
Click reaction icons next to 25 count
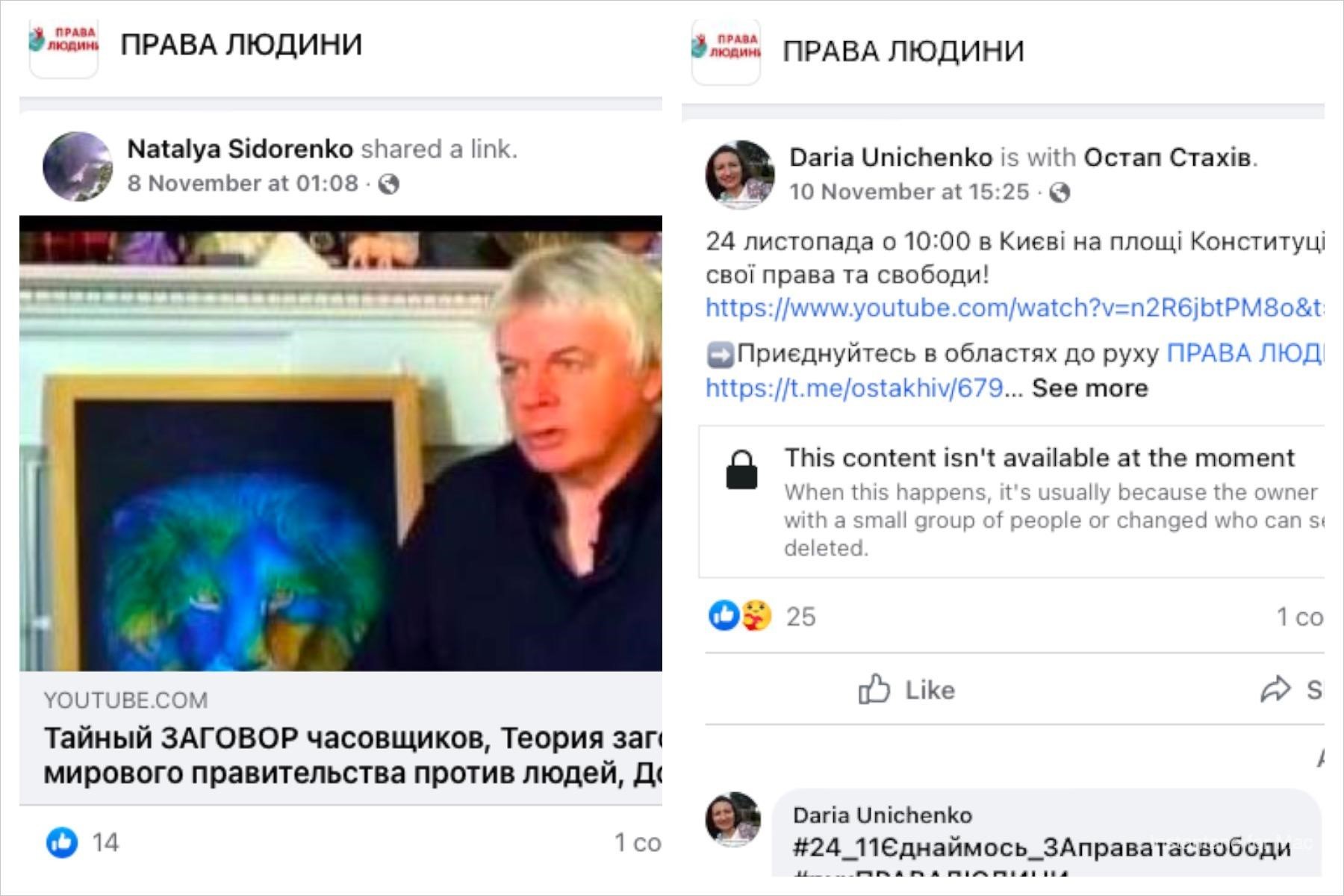click(740, 616)
